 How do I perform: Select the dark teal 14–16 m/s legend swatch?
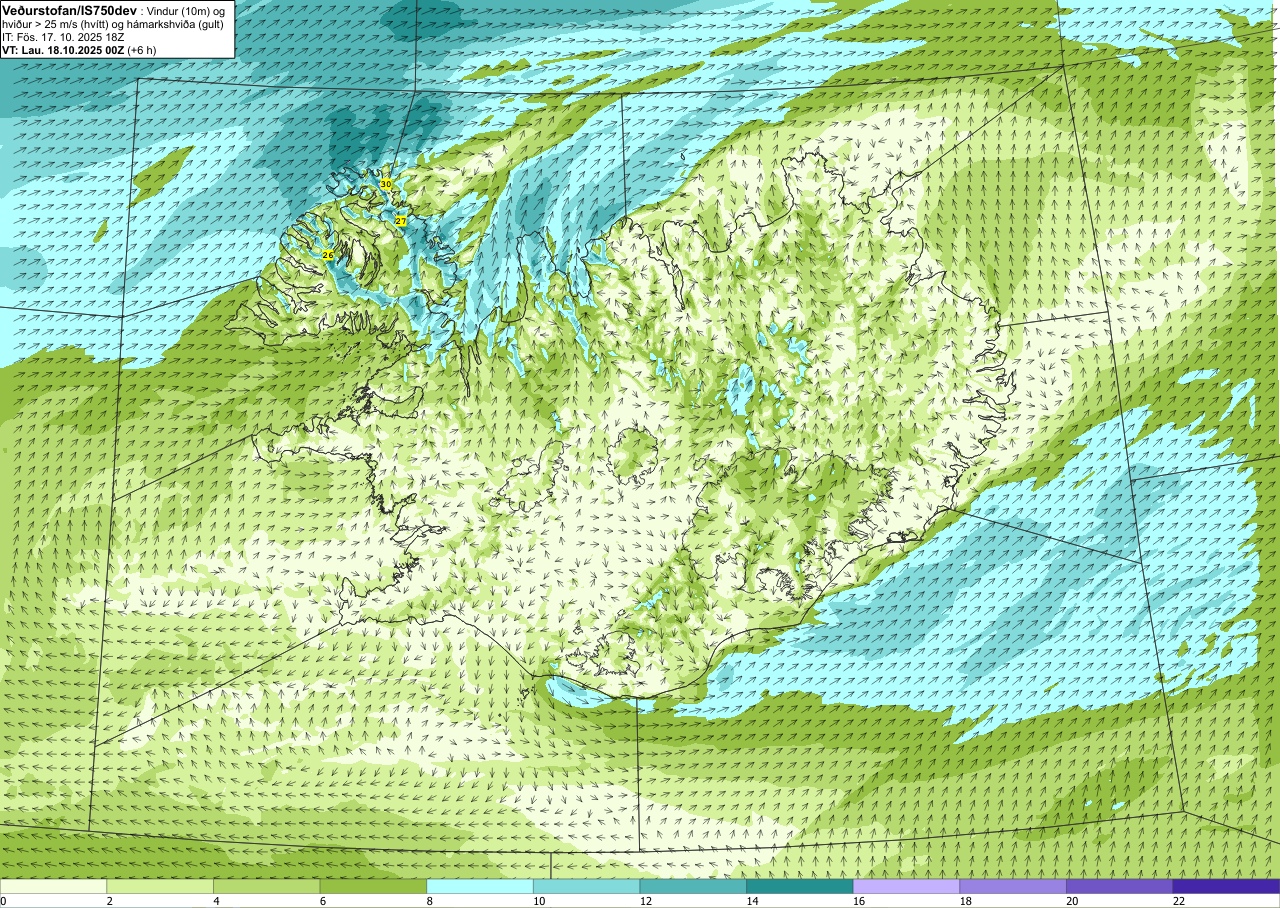(x=800, y=886)
